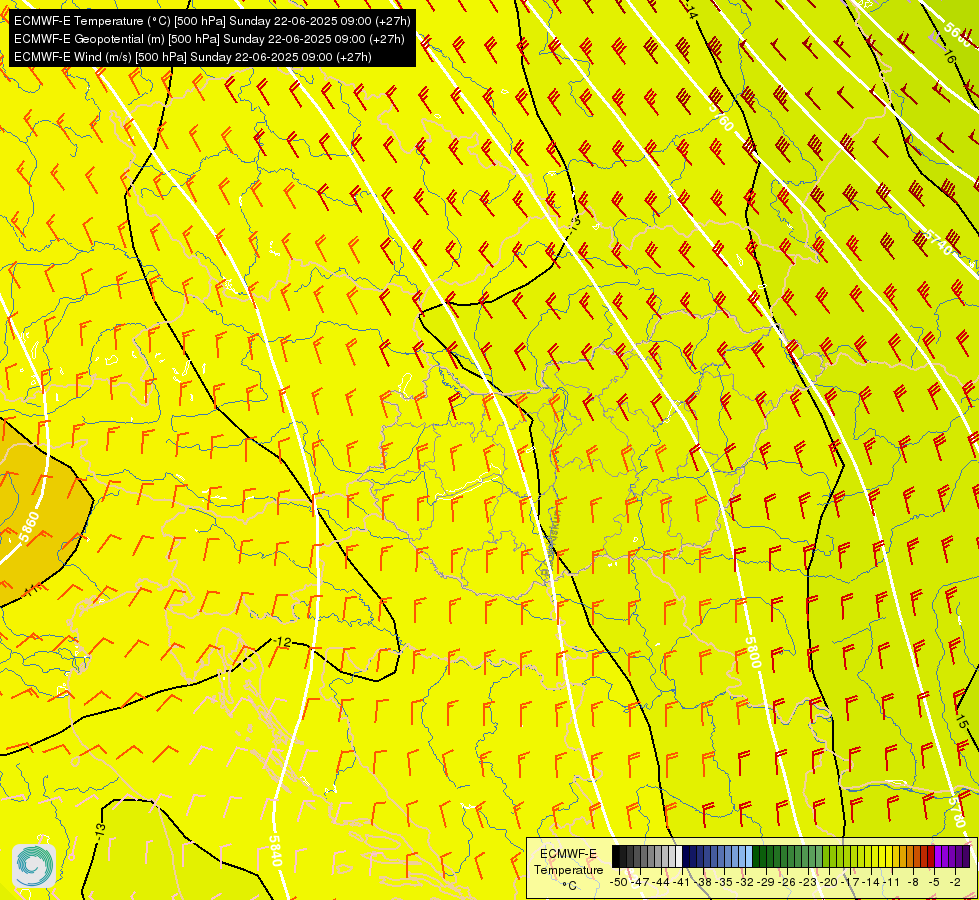Click the legend title ECMWF-E Temperature
This screenshot has width=979, height=900.
tap(568, 862)
